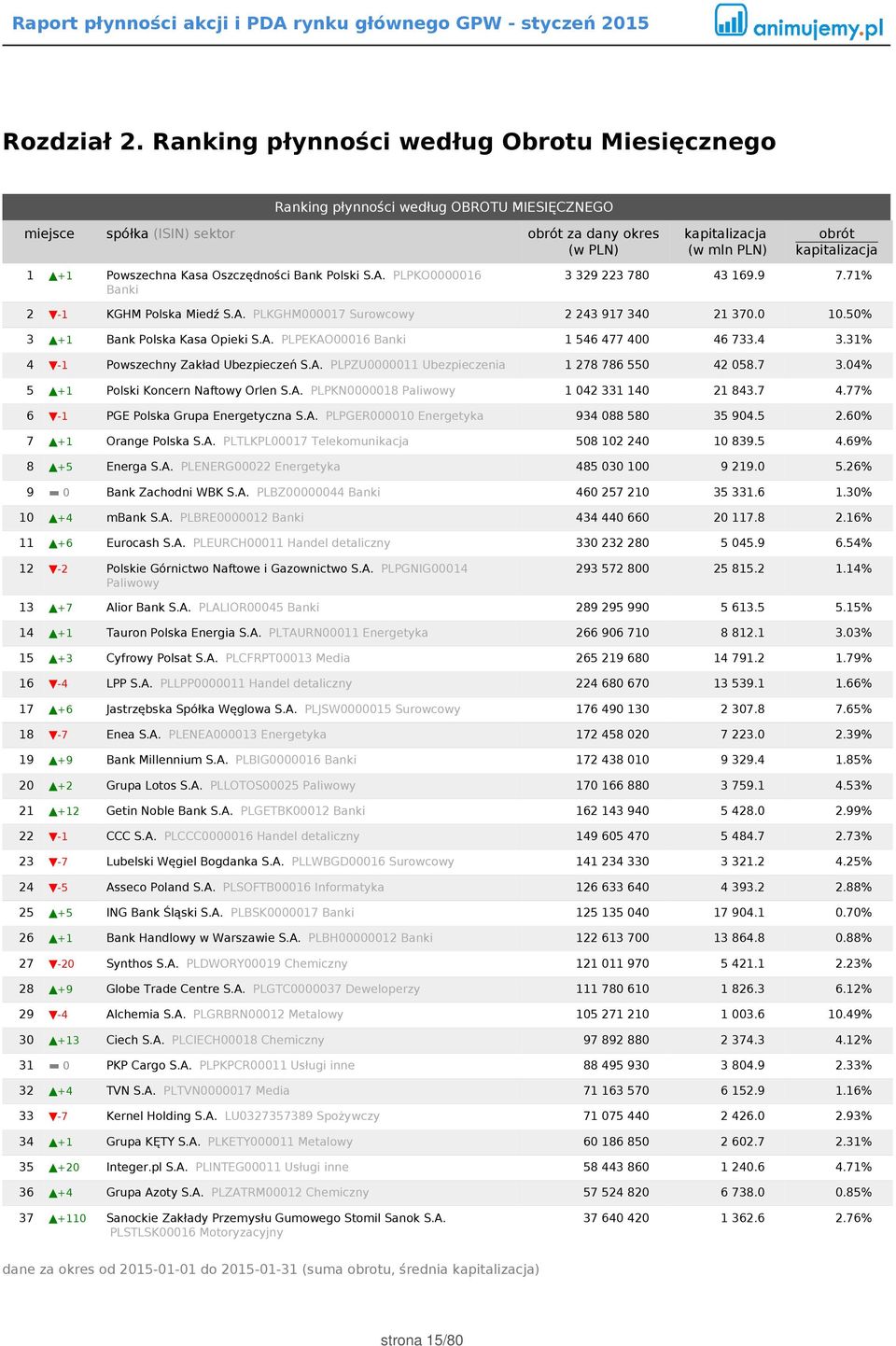Click company name Grupa KĘTY S.A.
The image size is (896, 1346).
153,1143
